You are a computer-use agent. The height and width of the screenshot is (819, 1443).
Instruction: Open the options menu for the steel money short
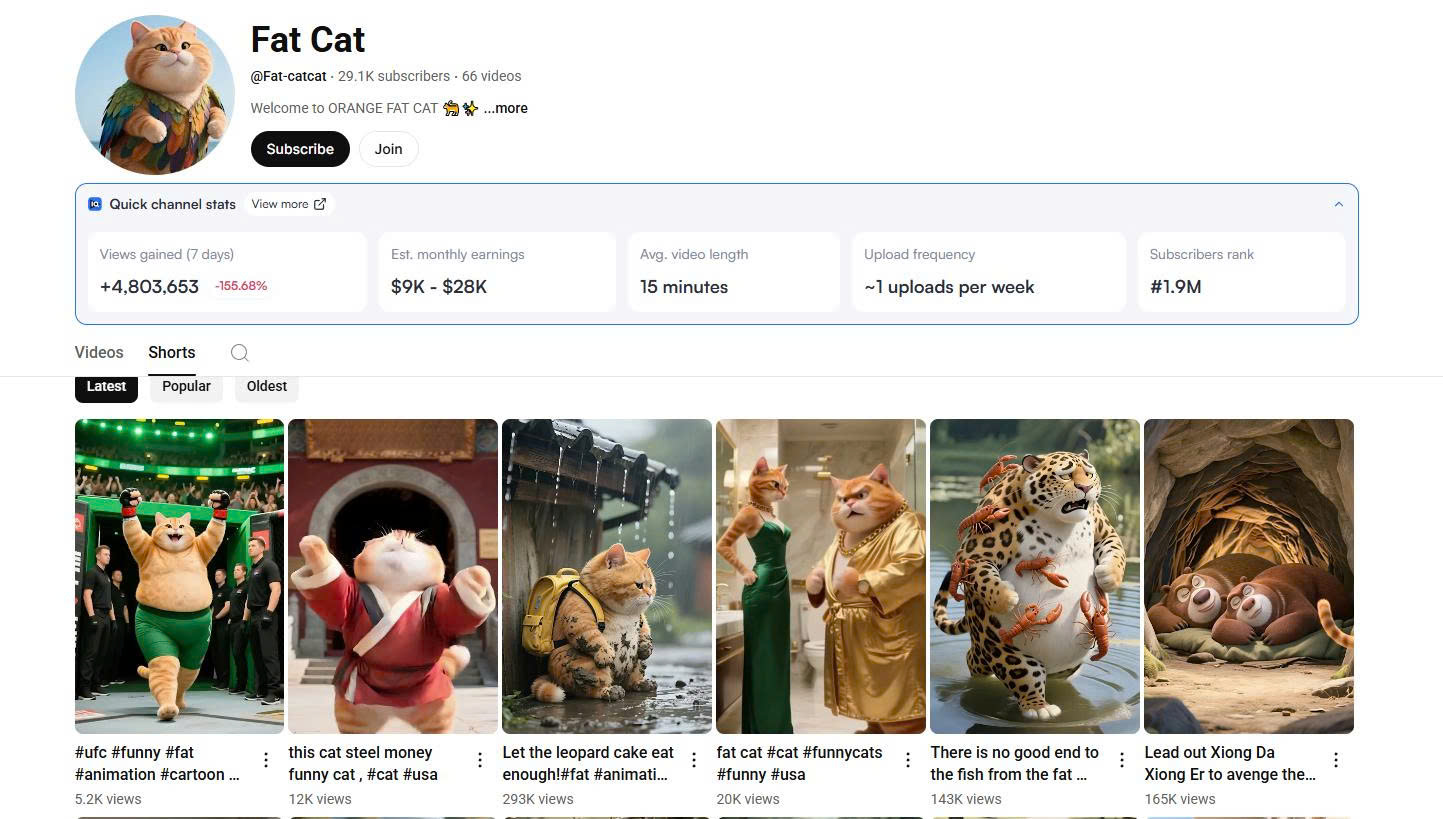pos(480,761)
